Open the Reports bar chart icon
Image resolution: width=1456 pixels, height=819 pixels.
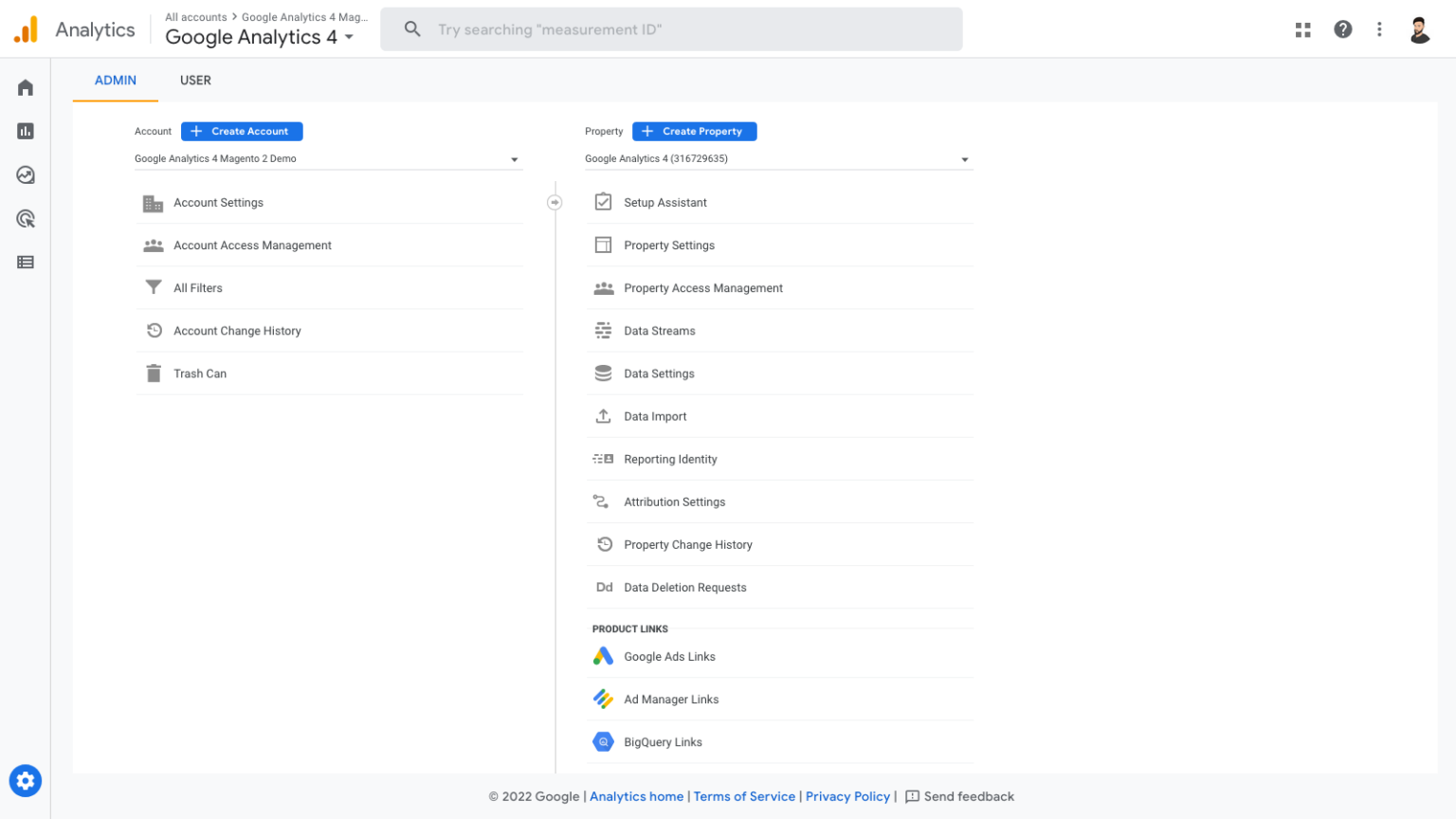point(26,131)
